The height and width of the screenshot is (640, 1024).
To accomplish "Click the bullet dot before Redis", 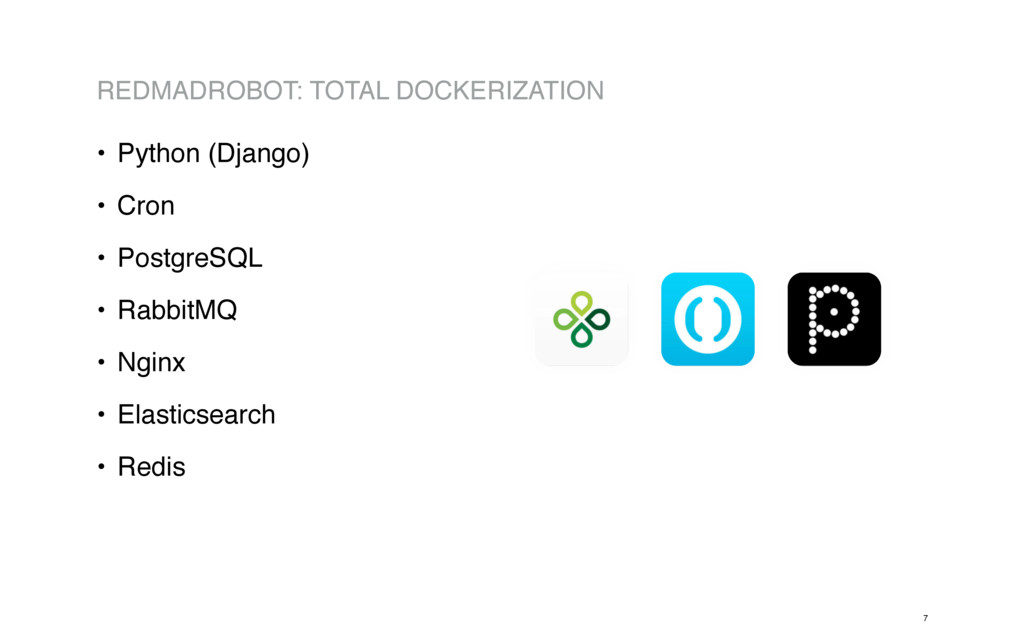I will coord(101,467).
